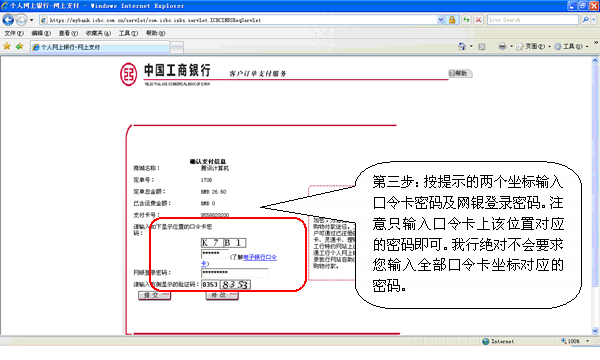Click the Refresh page icon
The height and width of the screenshot is (360, 600).
click(x=466, y=20)
